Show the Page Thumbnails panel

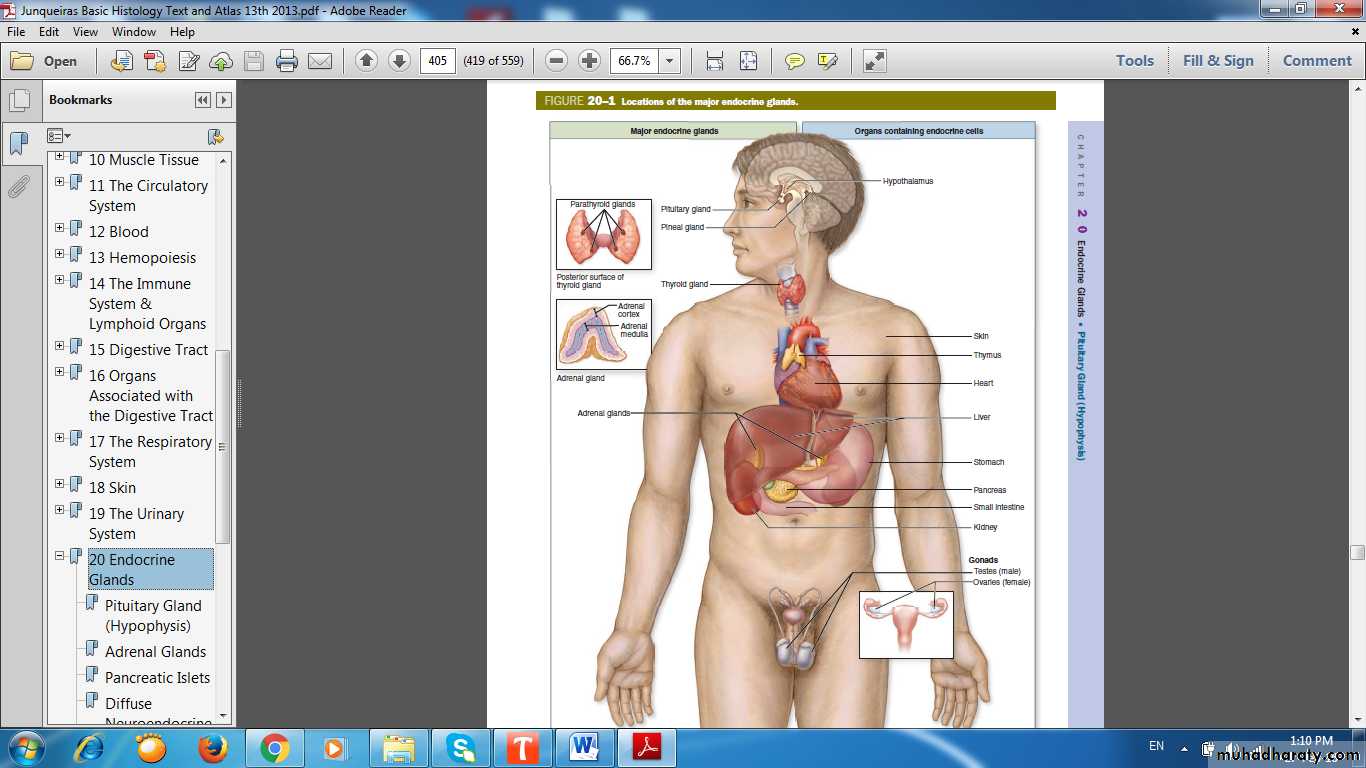coord(19,101)
